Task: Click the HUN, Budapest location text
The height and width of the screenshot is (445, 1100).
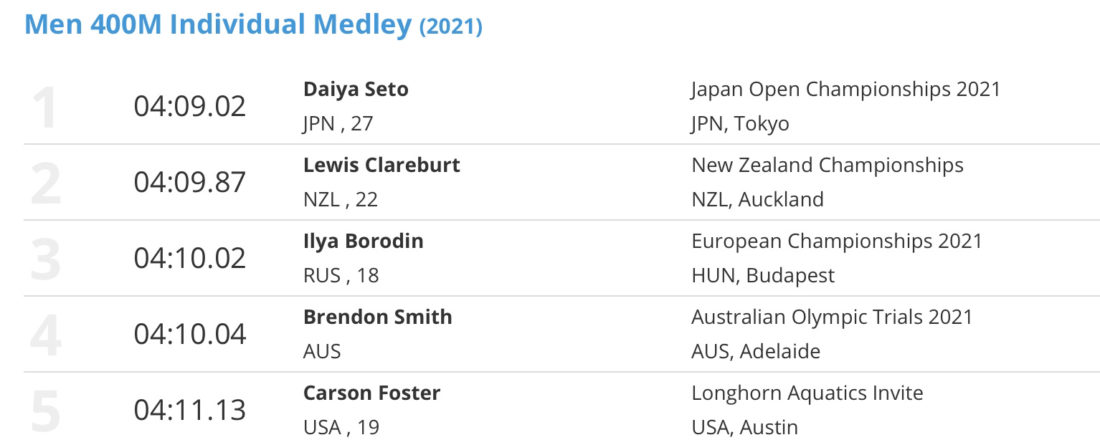Action: 763,276
